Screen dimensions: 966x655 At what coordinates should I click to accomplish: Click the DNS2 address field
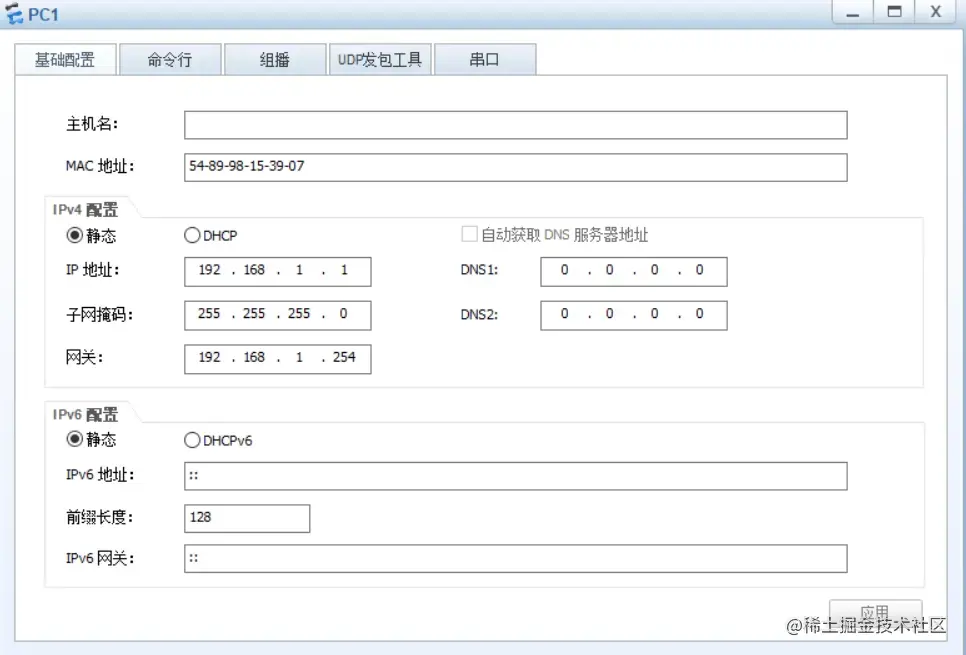coord(634,315)
